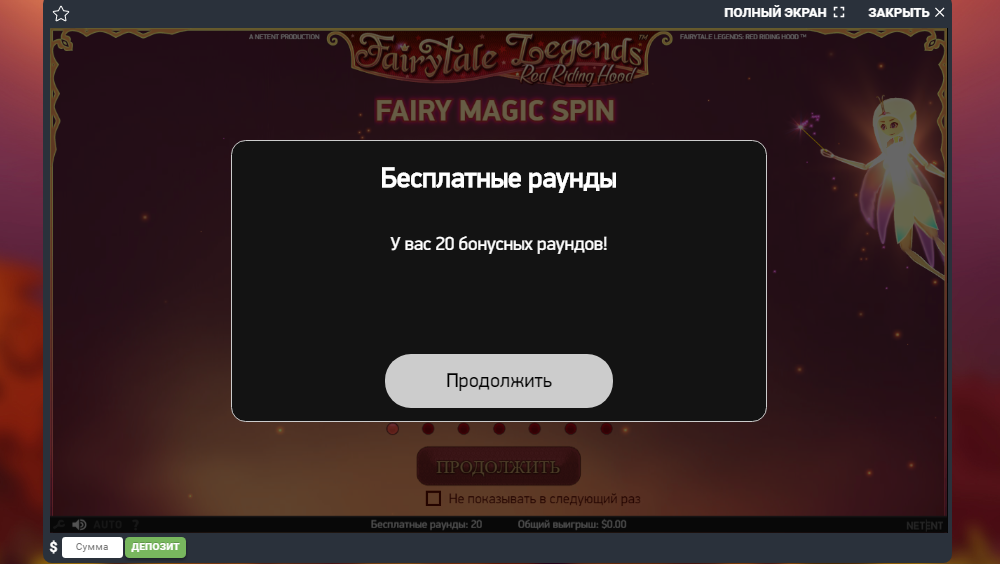
Task: Open the wrench settings icon
Action: click(x=59, y=524)
